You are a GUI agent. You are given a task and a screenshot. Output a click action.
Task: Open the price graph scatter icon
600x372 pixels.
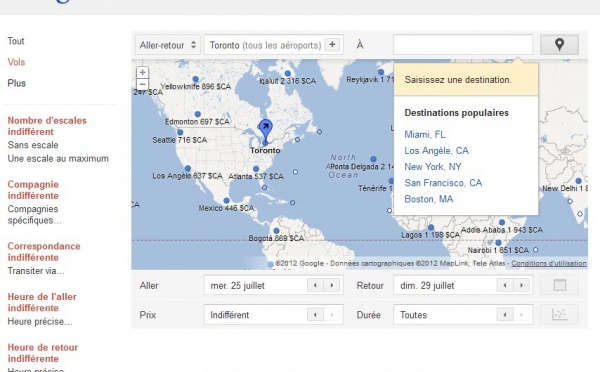click(559, 315)
